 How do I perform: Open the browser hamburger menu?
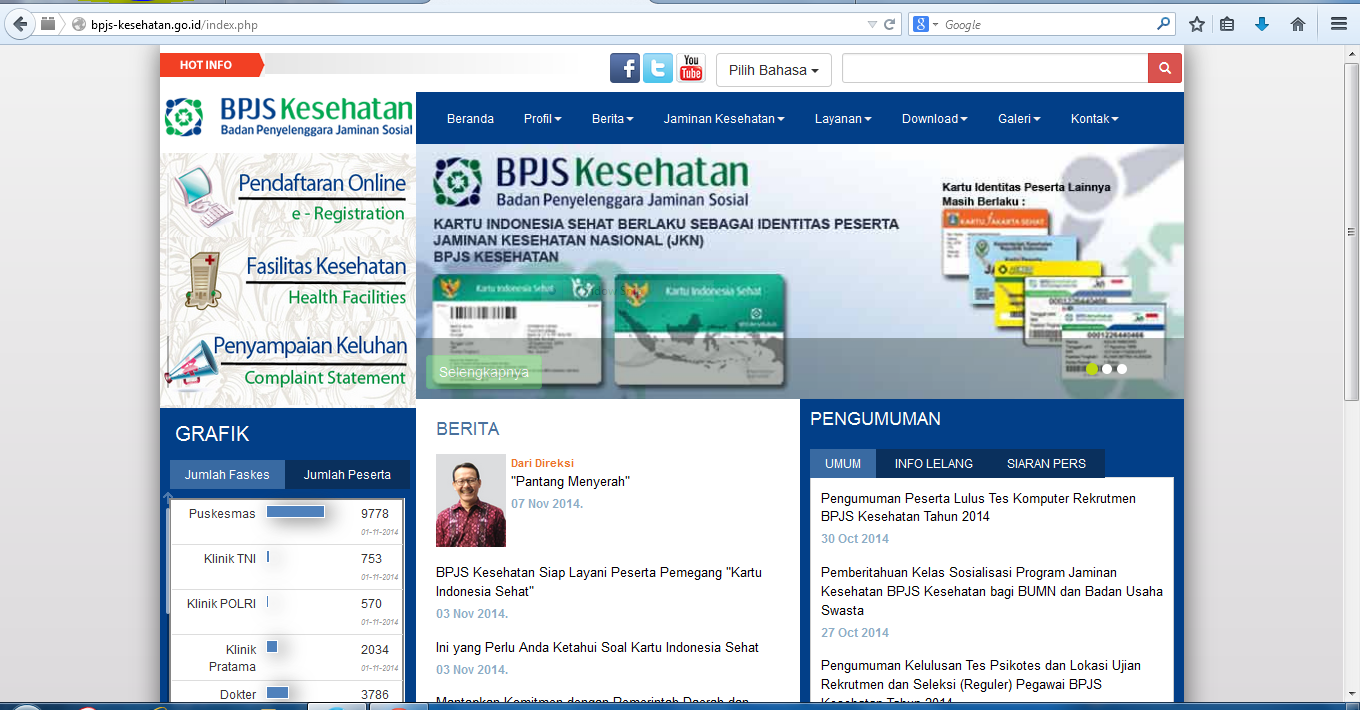1339,24
